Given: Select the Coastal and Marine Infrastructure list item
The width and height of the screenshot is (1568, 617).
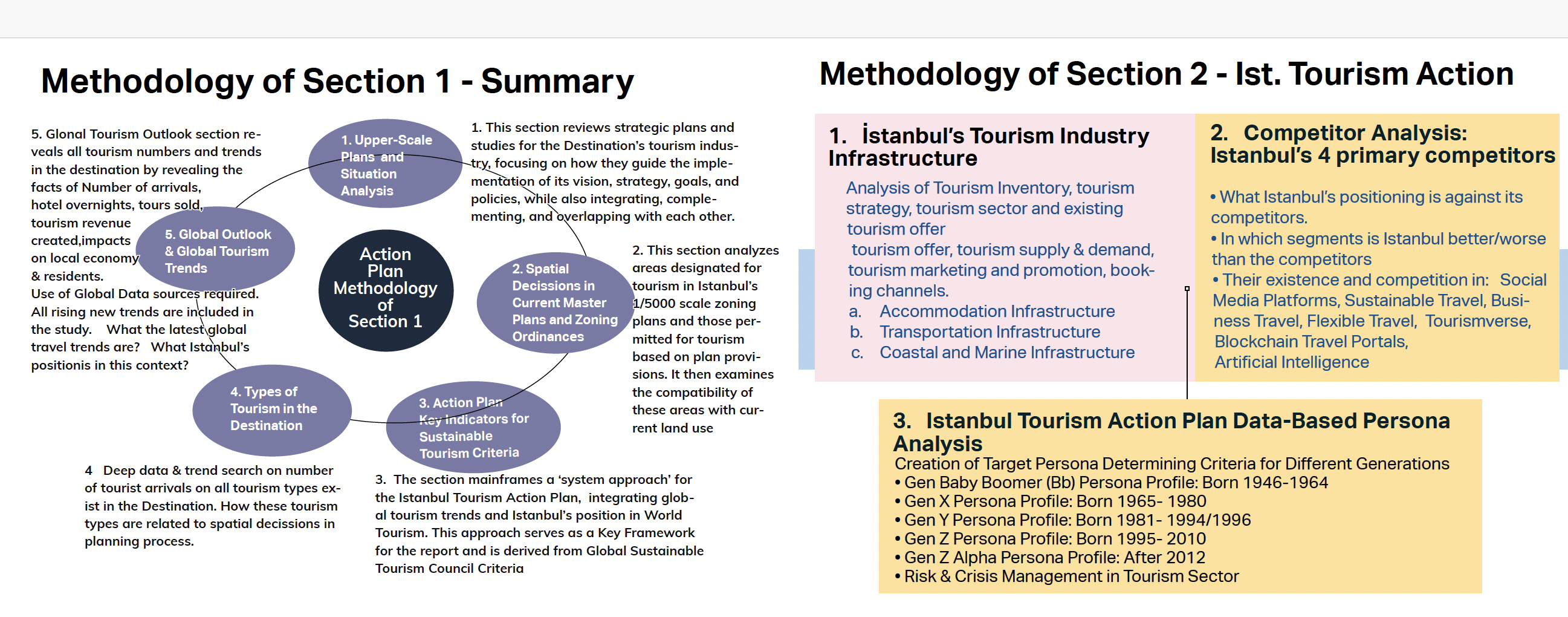Looking at the screenshot, I should coord(1006,353).
